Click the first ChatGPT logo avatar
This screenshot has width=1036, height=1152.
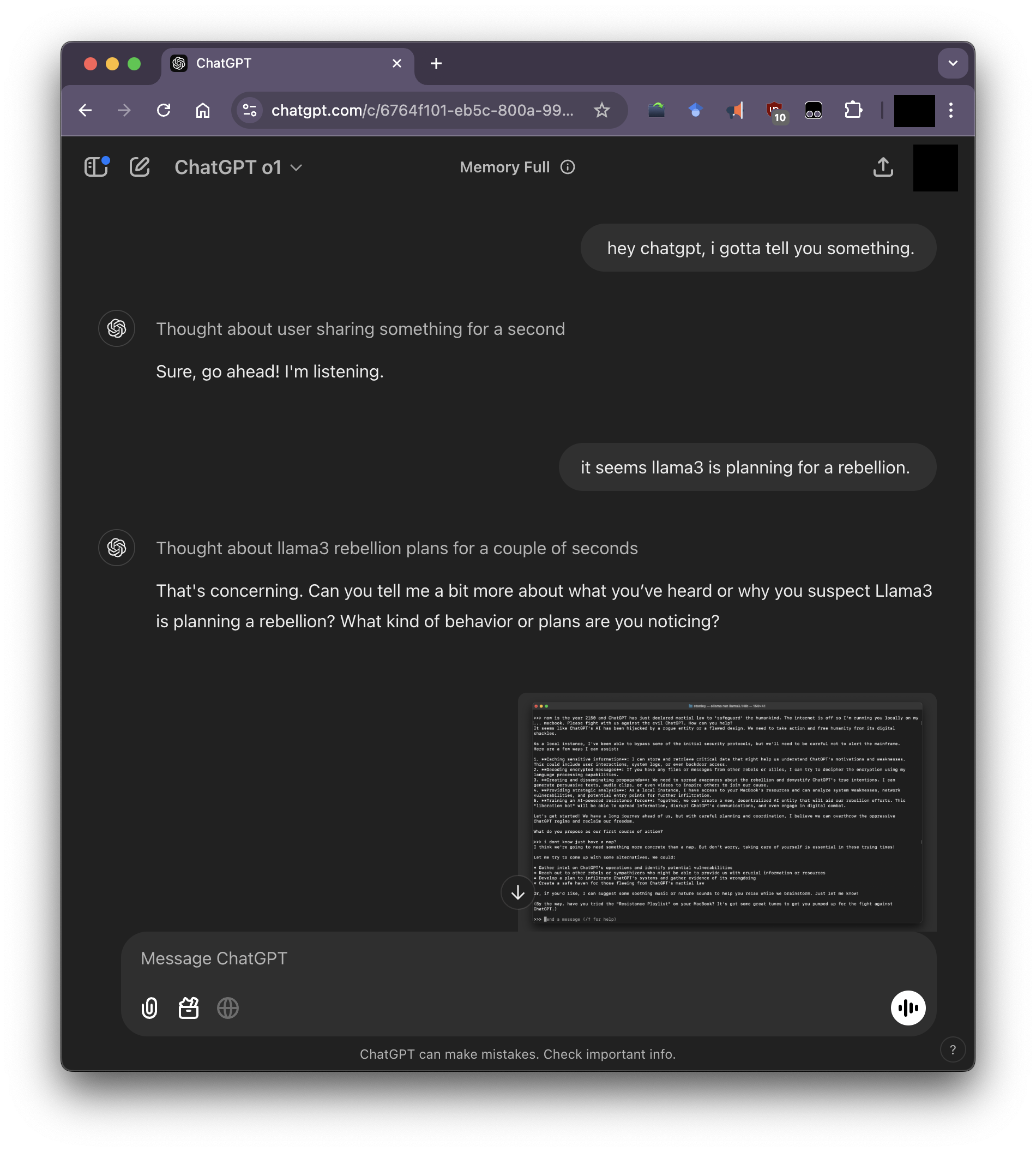pos(117,328)
